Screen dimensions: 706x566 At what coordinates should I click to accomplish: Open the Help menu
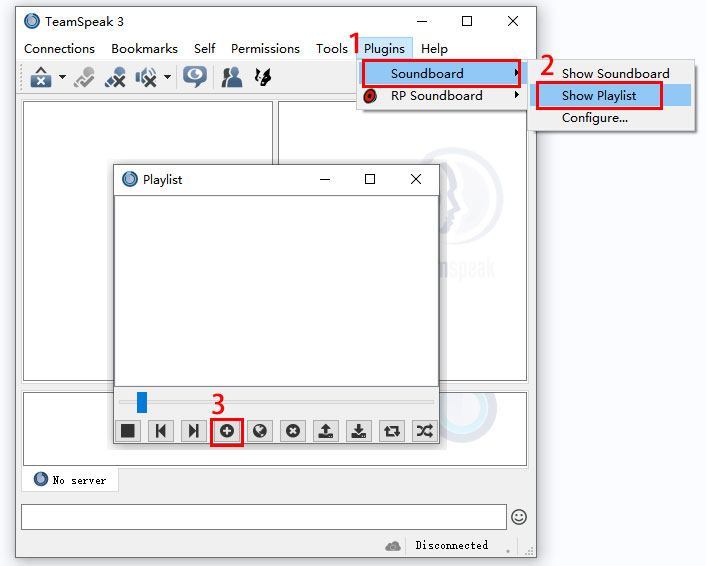click(434, 49)
